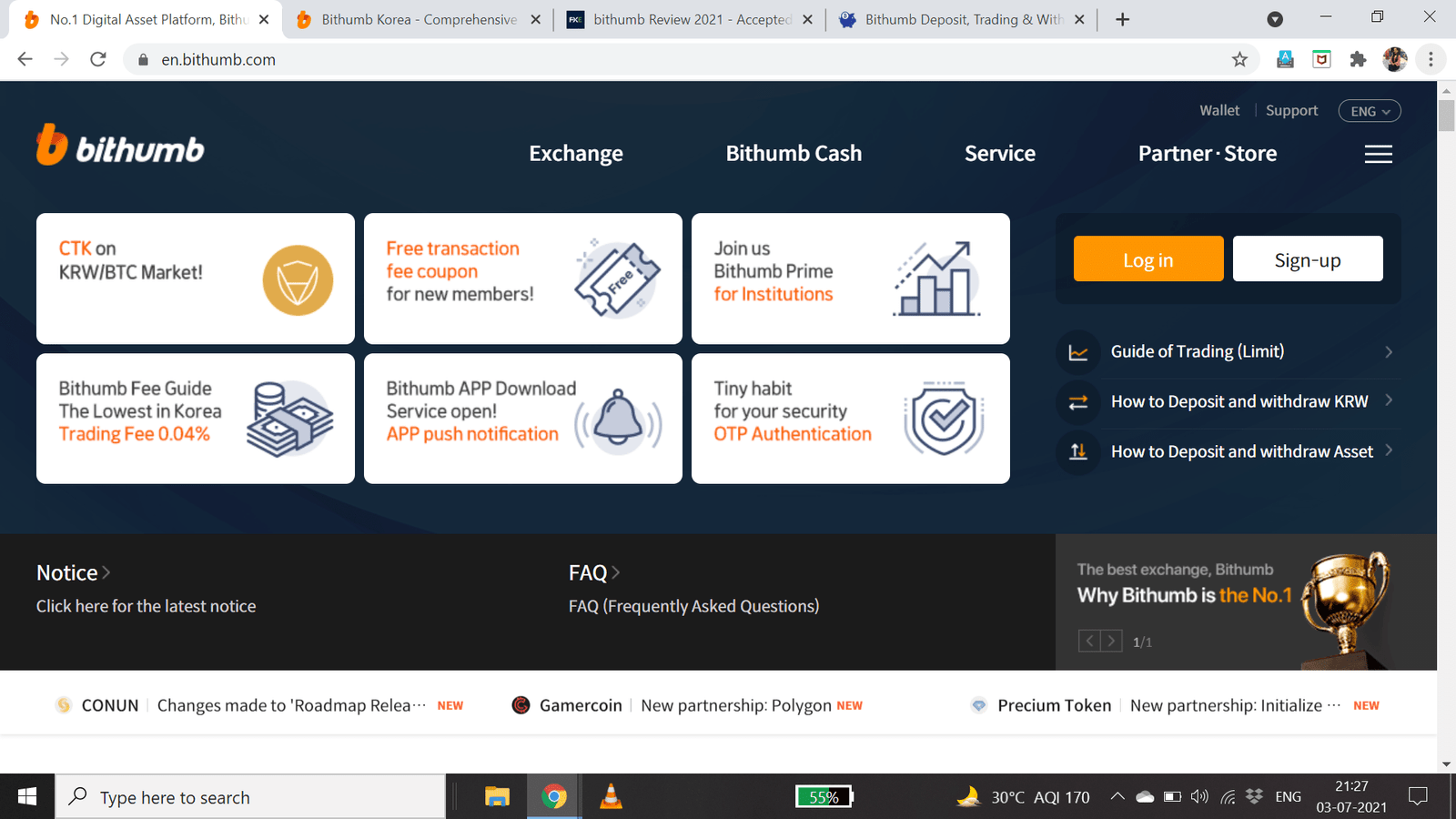Open the Wallet link
Viewport: 1456px width, 819px height.
tap(1219, 110)
